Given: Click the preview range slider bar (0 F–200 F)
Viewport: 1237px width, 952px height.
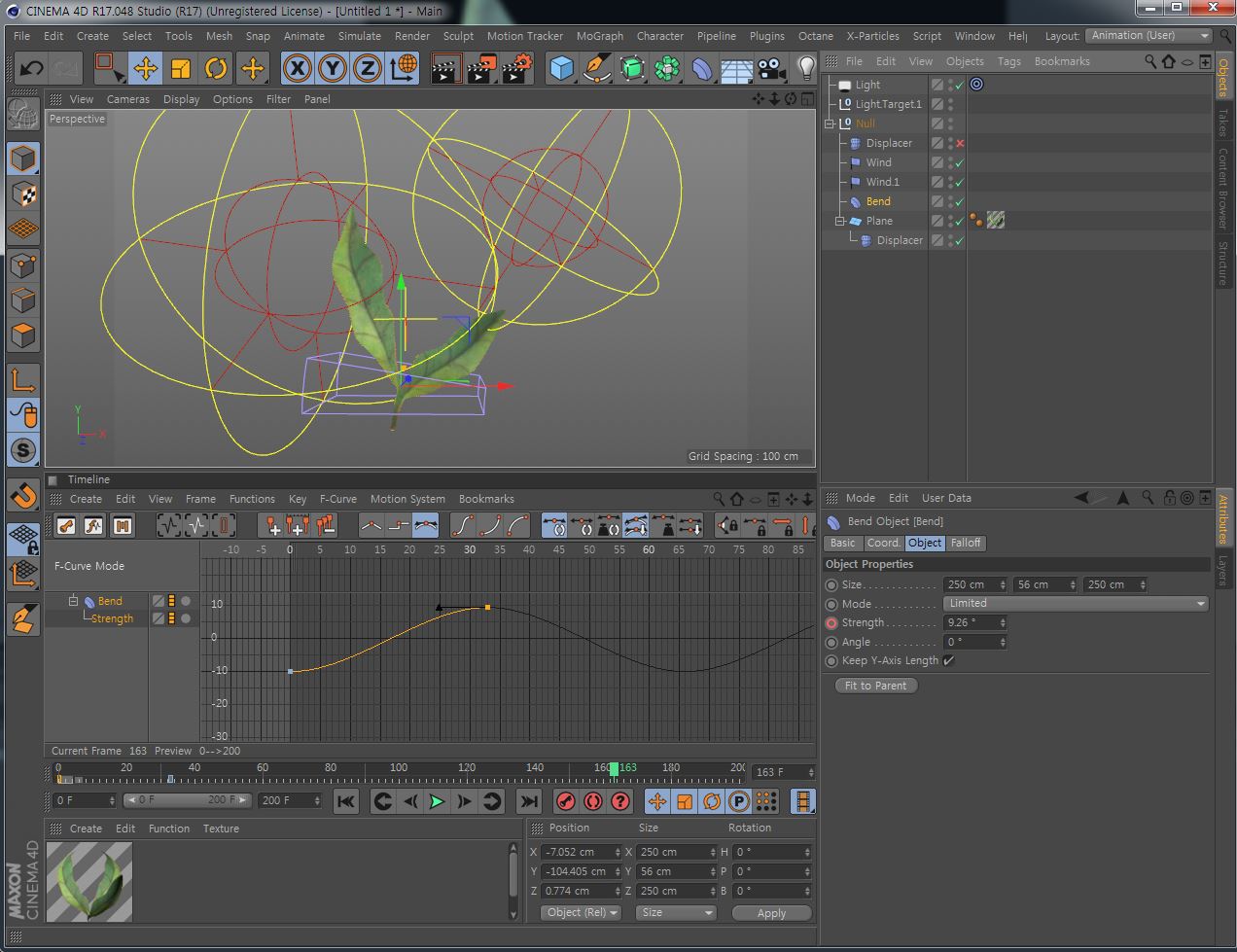Looking at the screenshot, I should (186, 800).
